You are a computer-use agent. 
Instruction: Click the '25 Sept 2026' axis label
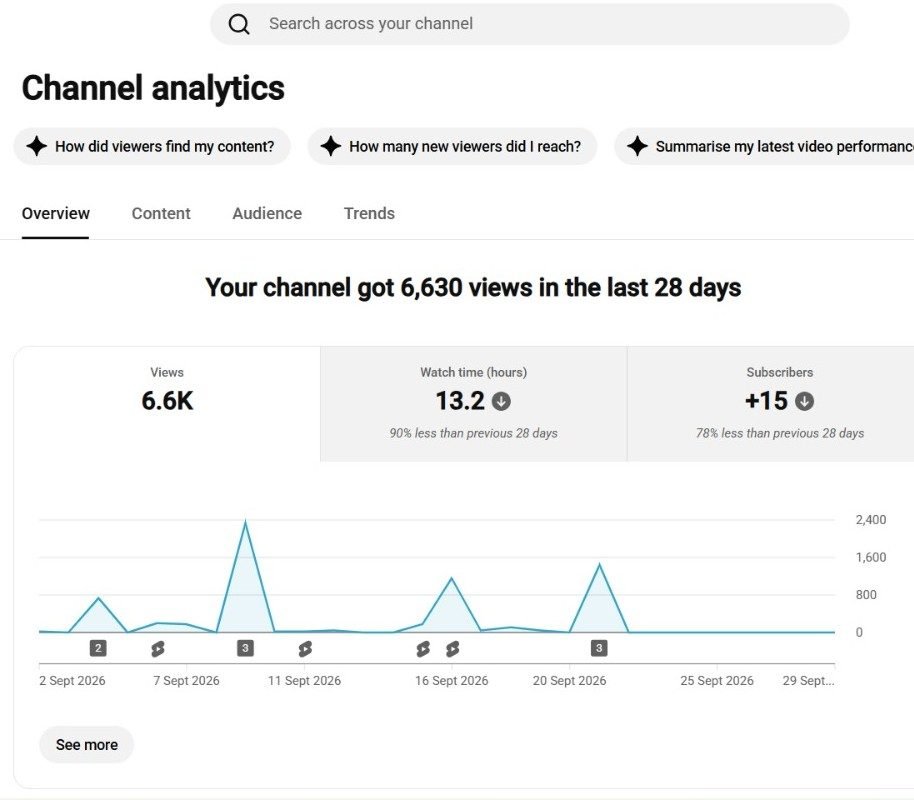tap(717, 680)
